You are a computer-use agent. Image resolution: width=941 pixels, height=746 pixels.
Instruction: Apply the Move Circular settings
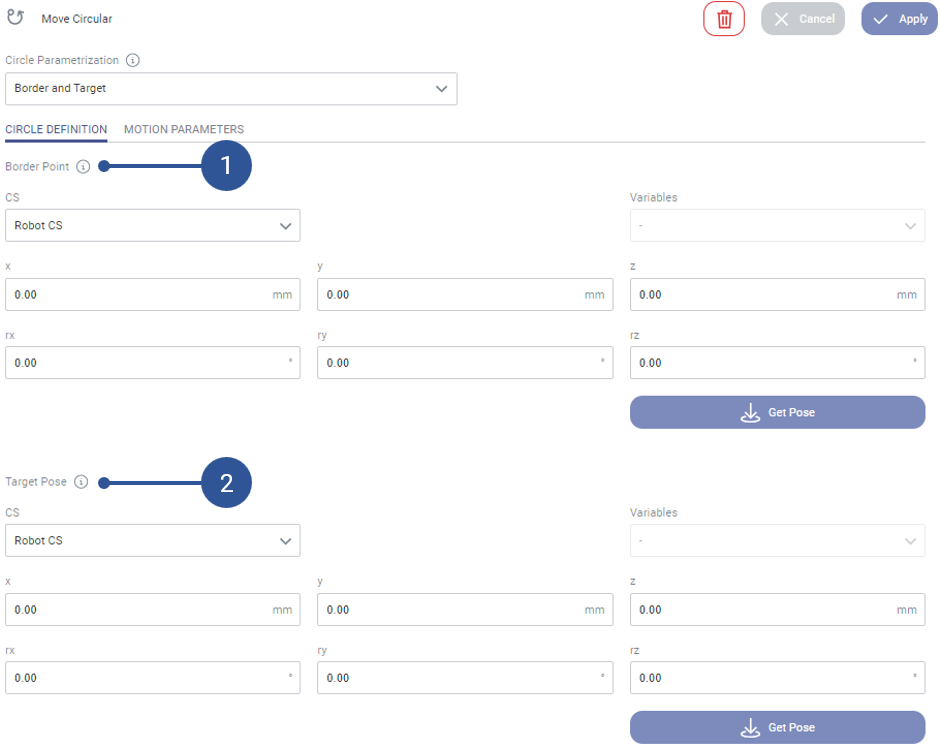(899, 19)
